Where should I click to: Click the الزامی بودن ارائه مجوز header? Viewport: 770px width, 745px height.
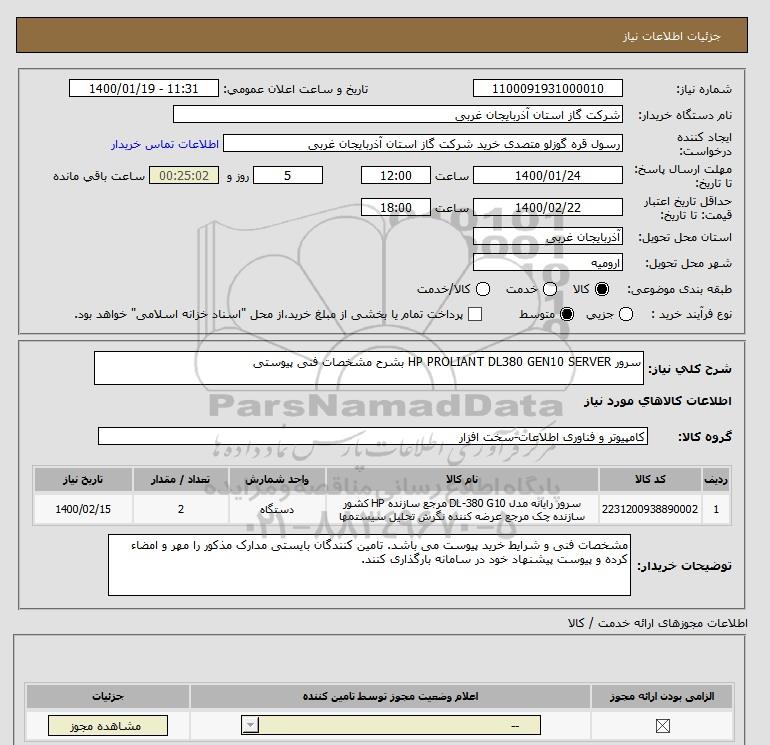(662, 696)
